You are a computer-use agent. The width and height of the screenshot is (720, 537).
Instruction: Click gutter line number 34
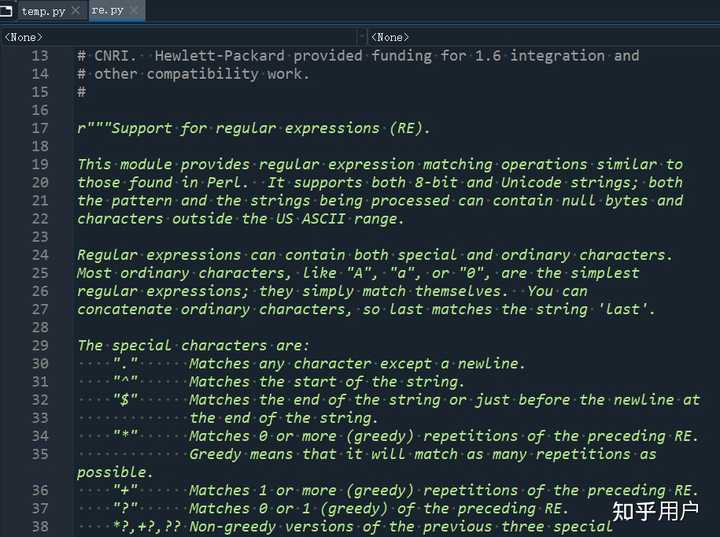click(39, 435)
